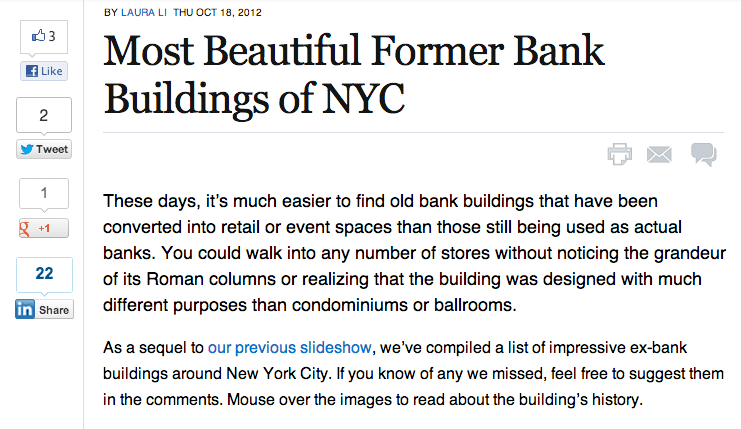Image resolution: width=741 pixels, height=429 pixels.
Task: Hit the red +1 label
Action: click(44, 228)
